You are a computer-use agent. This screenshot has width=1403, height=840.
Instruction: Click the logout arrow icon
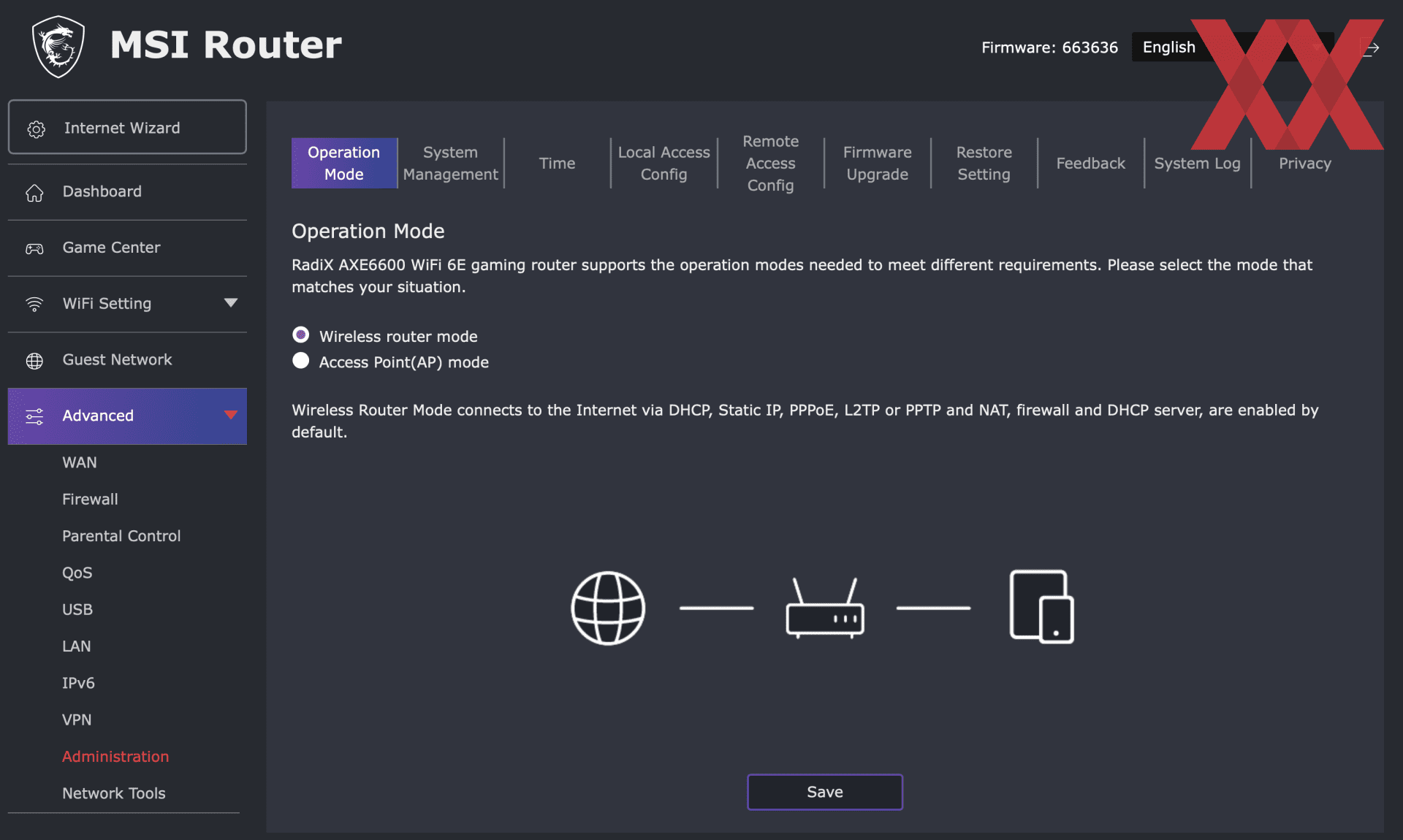coord(1370,48)
